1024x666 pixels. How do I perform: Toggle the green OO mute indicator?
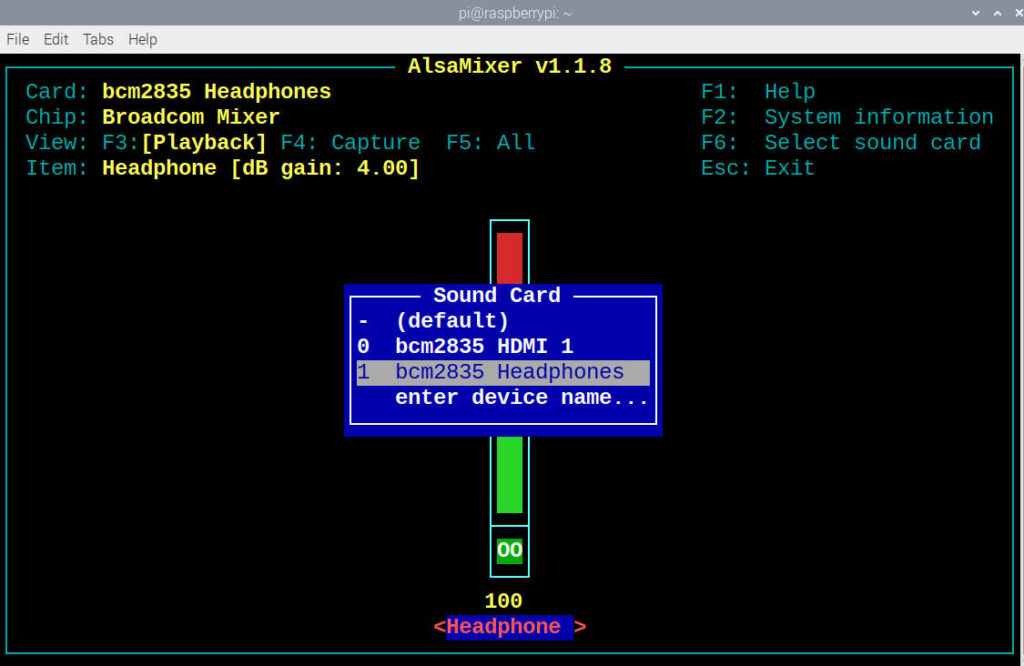pos(509,550)
